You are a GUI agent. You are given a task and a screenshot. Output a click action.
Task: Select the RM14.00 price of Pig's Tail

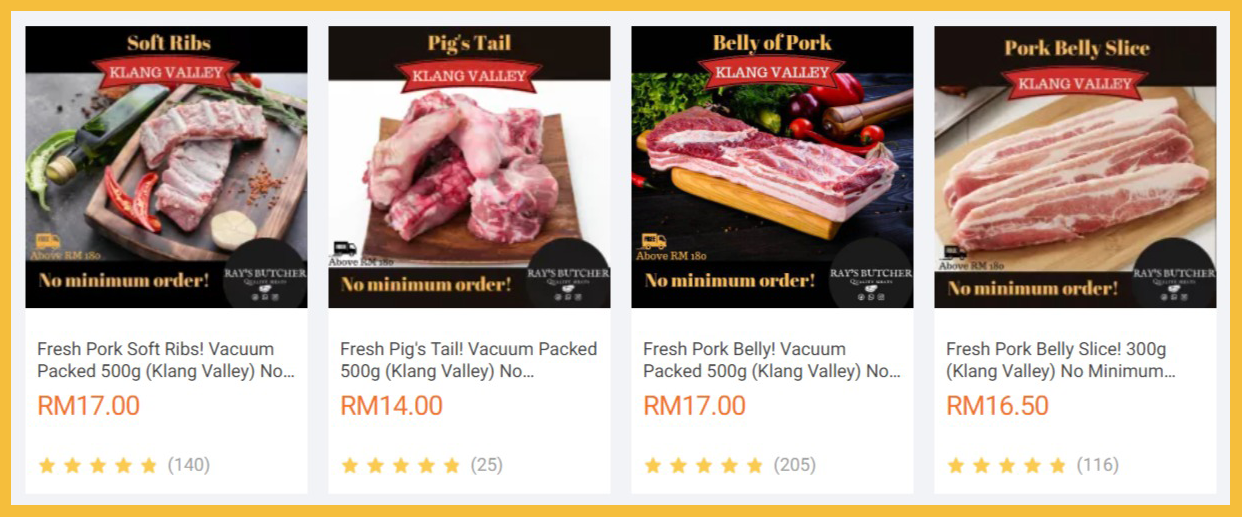click(391, 406)
